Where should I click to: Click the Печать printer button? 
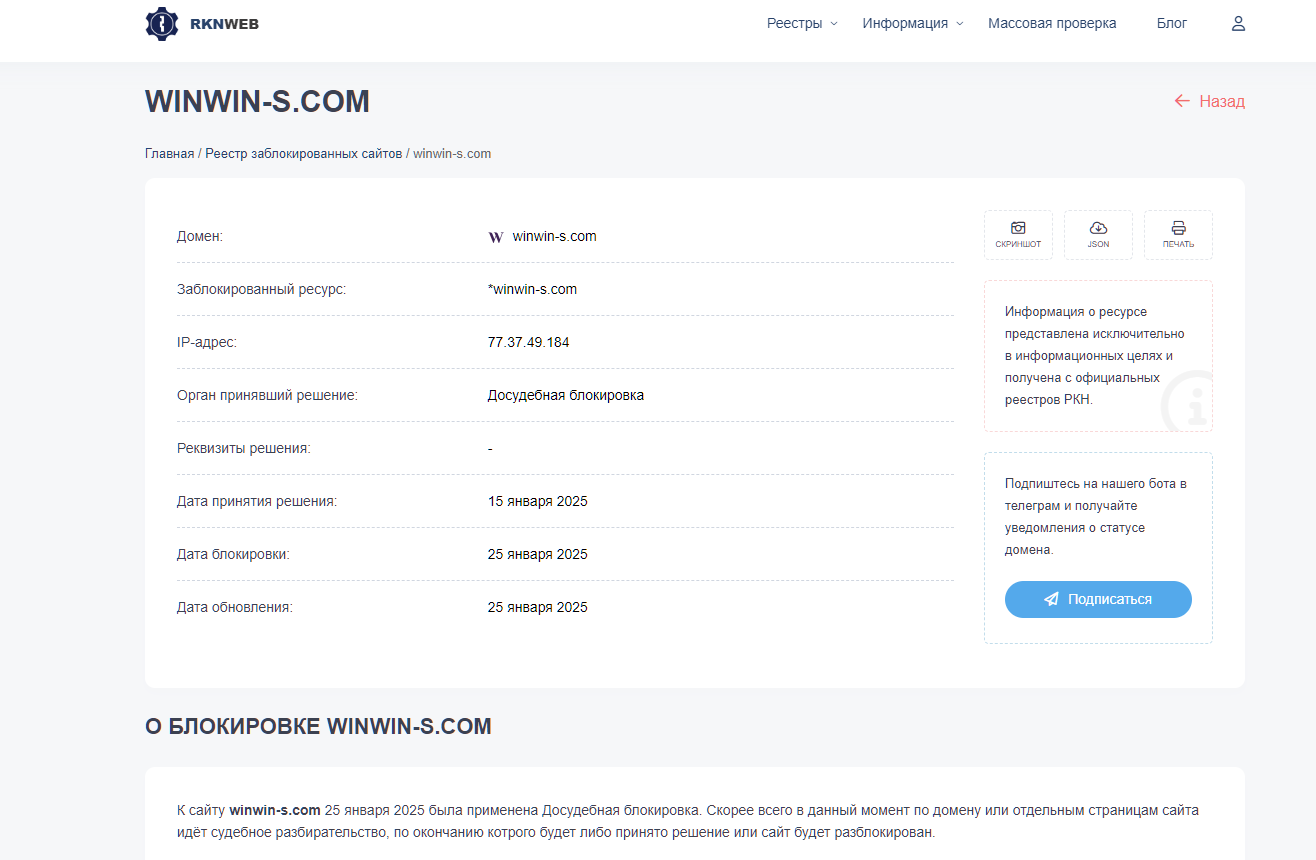1178,235
